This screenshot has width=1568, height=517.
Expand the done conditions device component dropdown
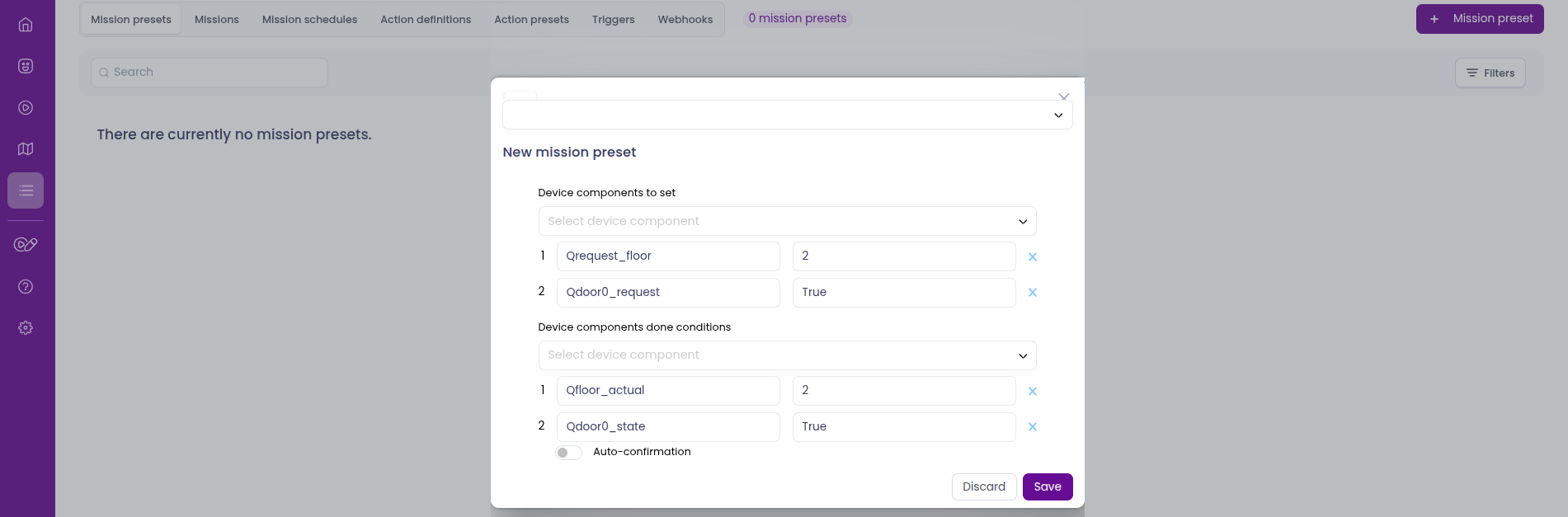tap(787, 355)
